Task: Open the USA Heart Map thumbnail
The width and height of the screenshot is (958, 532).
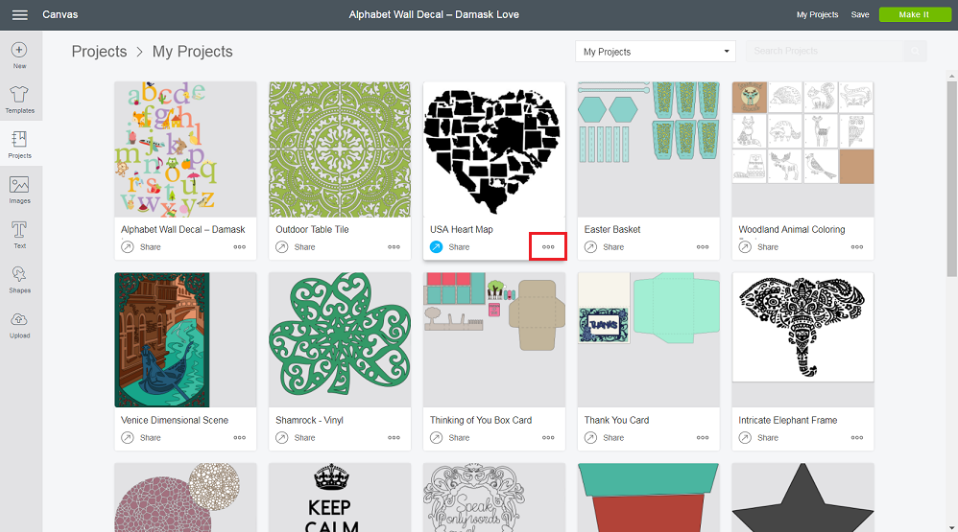Action: tap(494, 150)
